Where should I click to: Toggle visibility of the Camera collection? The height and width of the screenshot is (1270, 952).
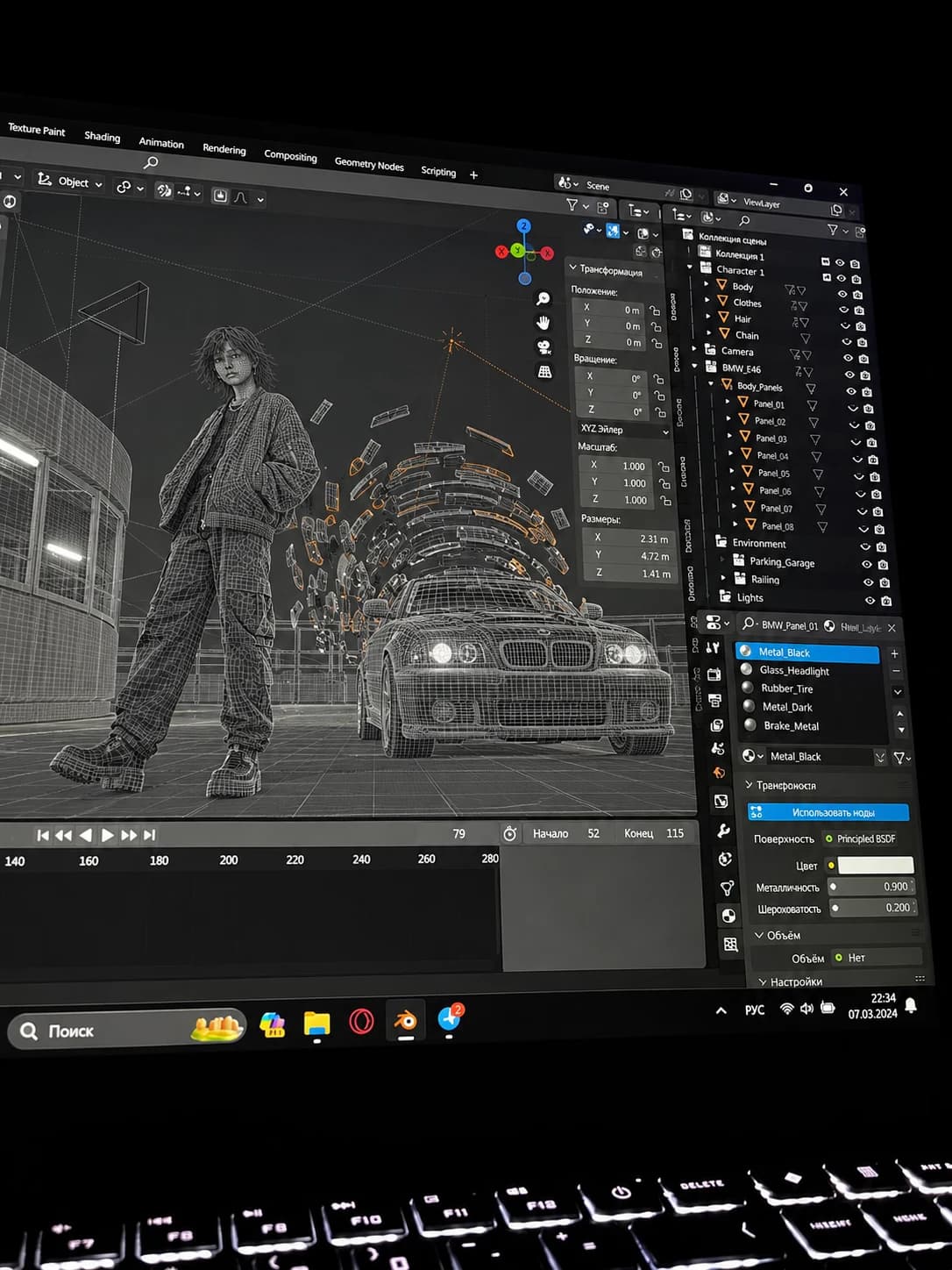(x=848, y=358)
